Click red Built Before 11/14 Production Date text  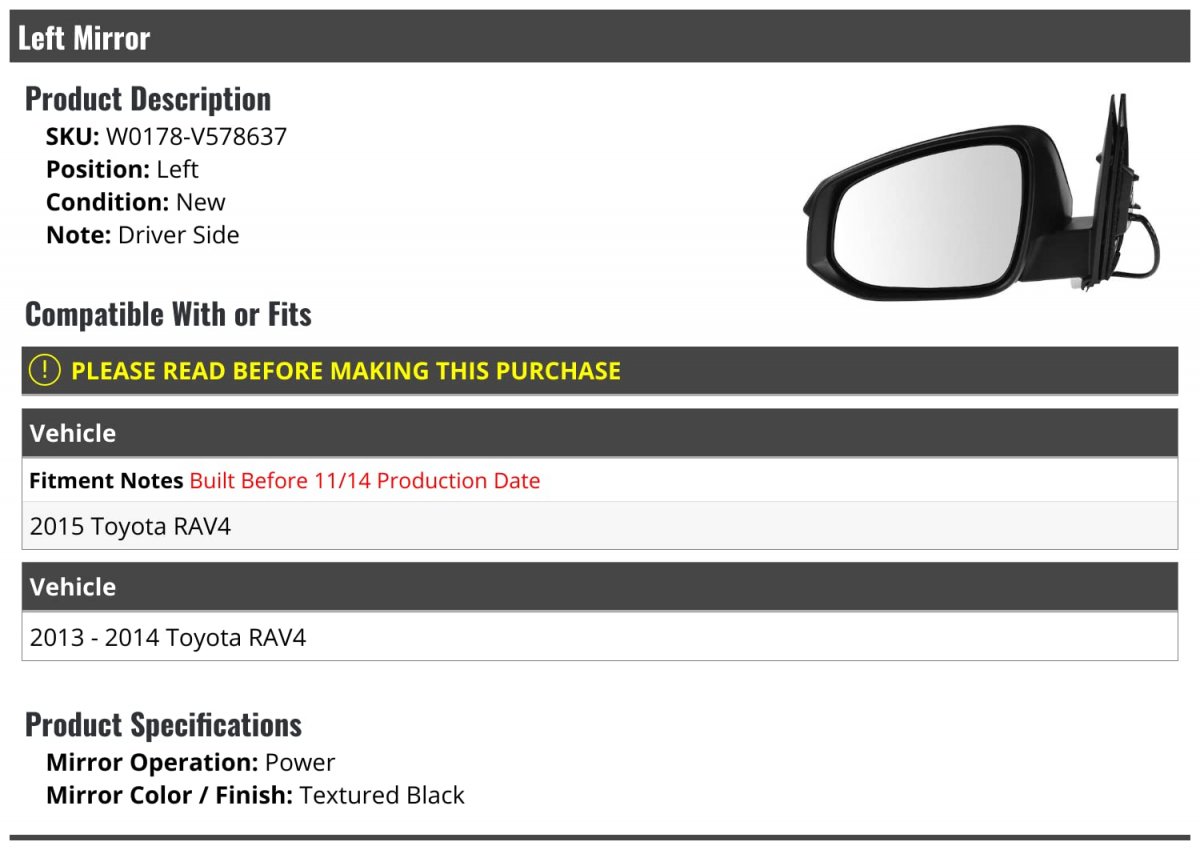click(365, 481)
